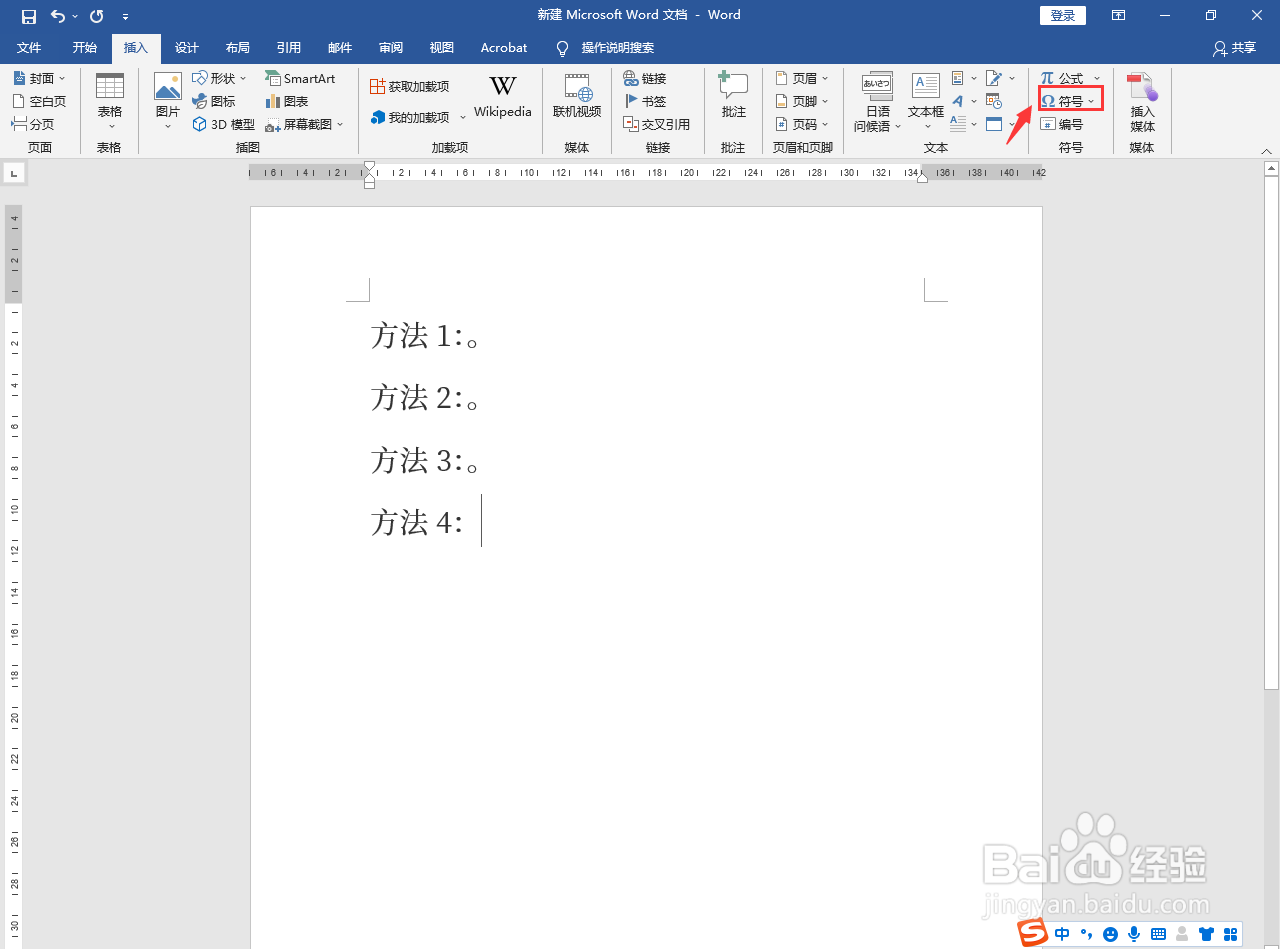Switch to the 设计 tab

point(187,47)
